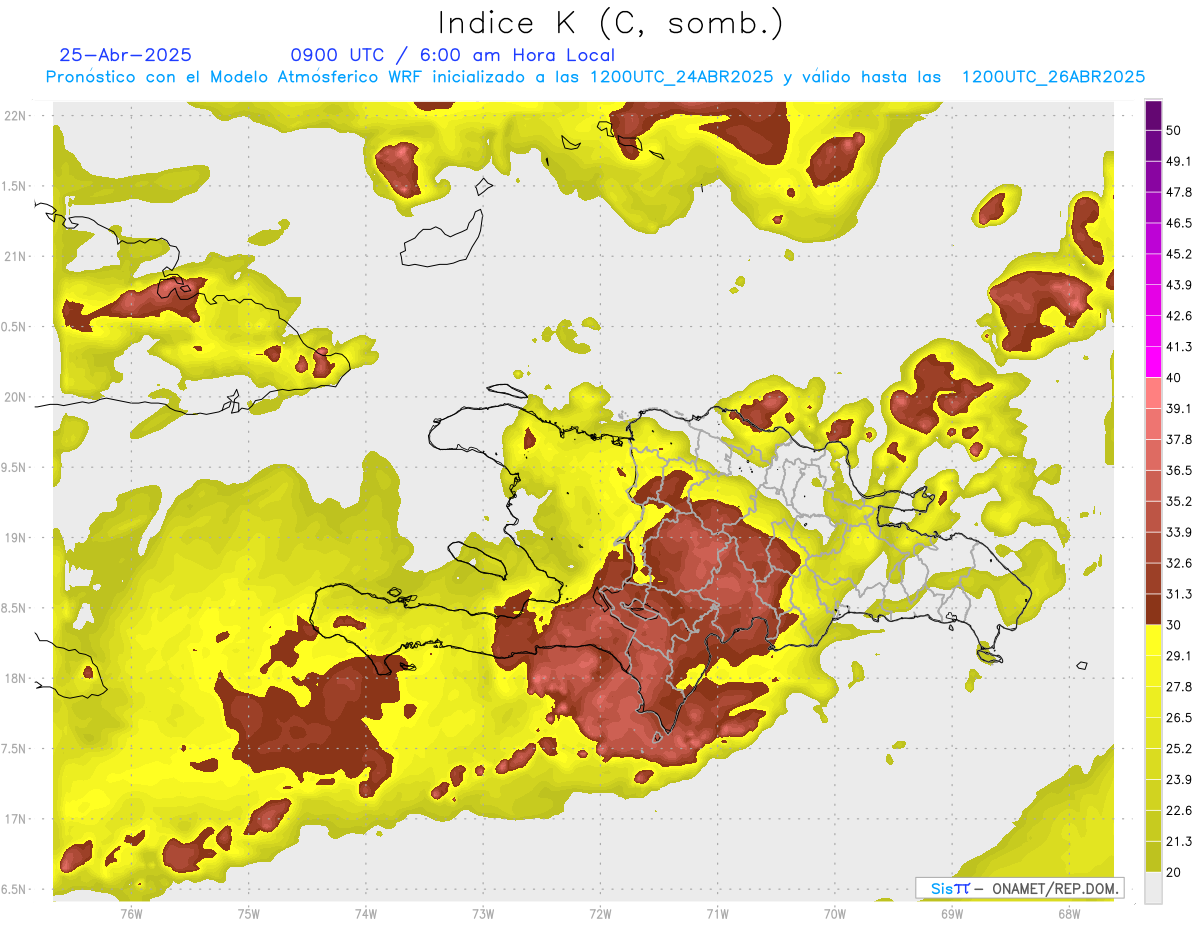Click the "17N" latitude label
Viewport: 1200px width, 927px height.
[x=16, y=819]
